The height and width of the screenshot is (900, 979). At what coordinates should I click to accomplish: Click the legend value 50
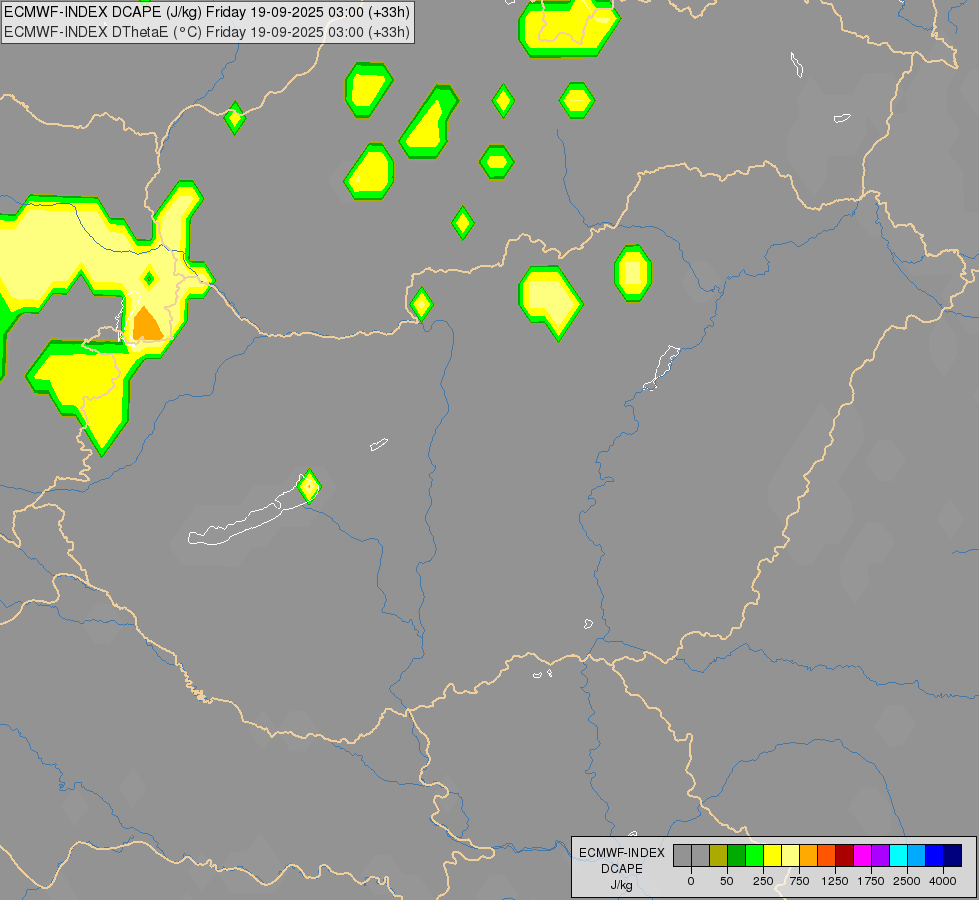[x=727, y=881]
